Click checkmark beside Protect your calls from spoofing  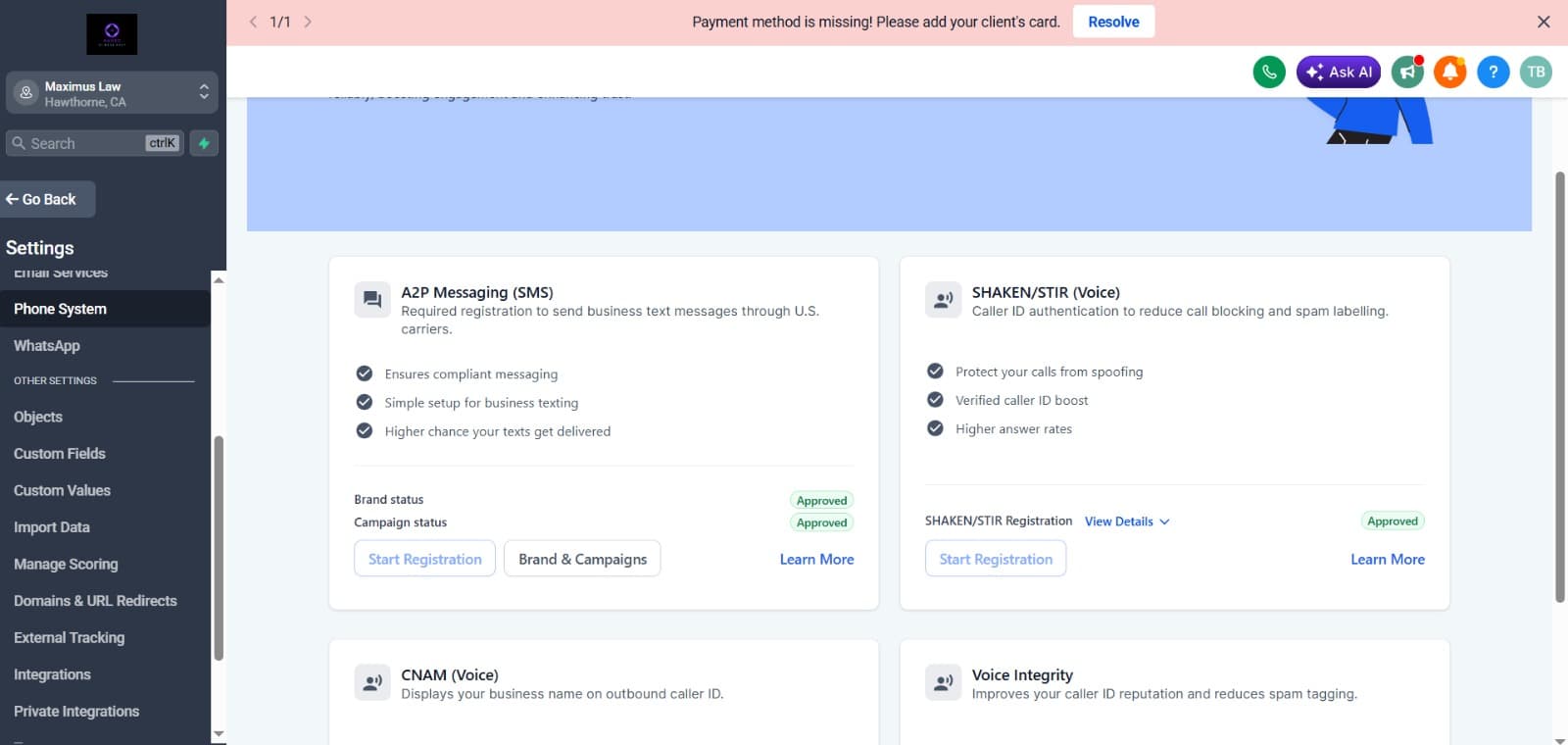[935, 371]
